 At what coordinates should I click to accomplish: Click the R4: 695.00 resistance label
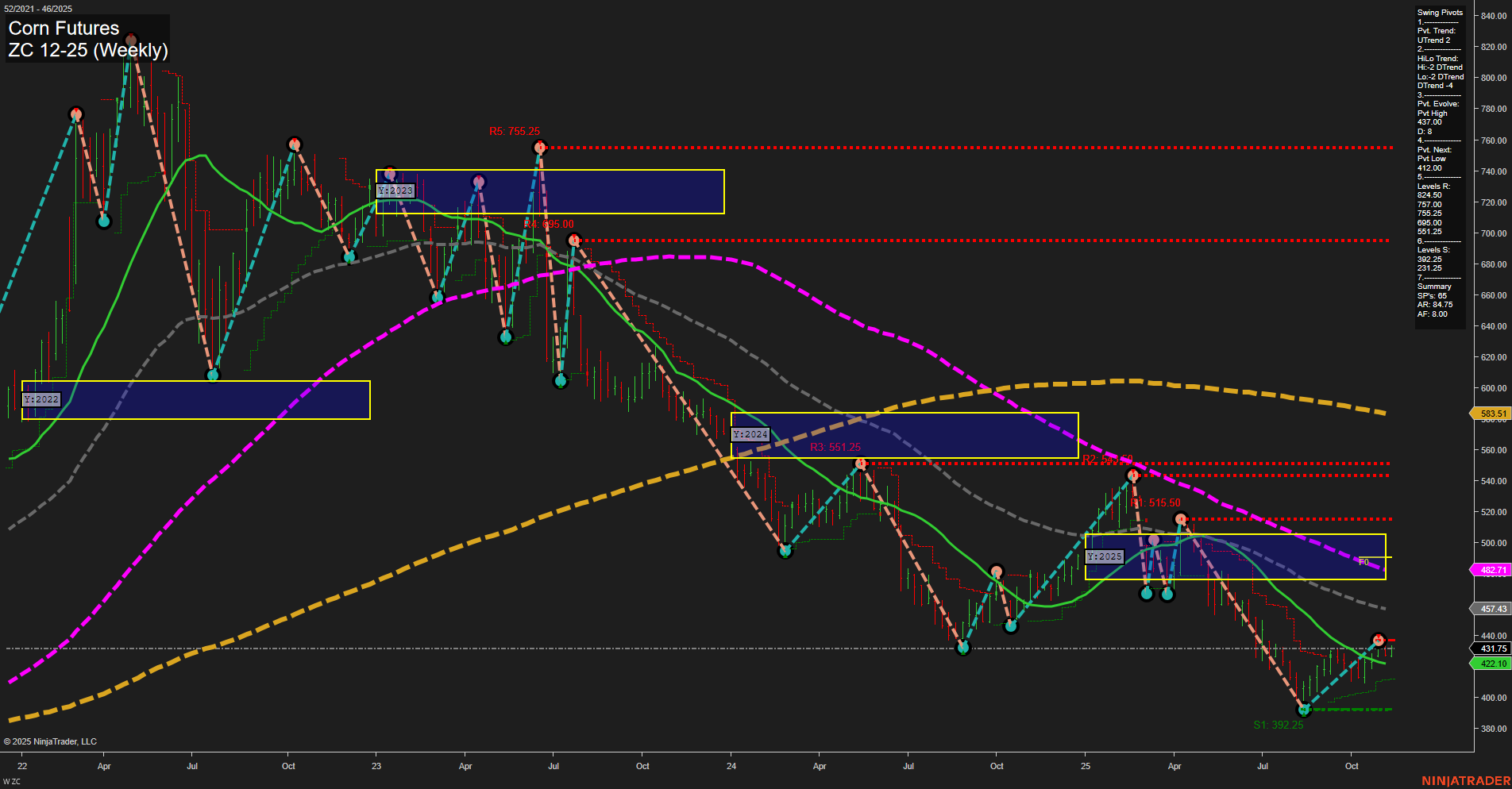(548, 224)
